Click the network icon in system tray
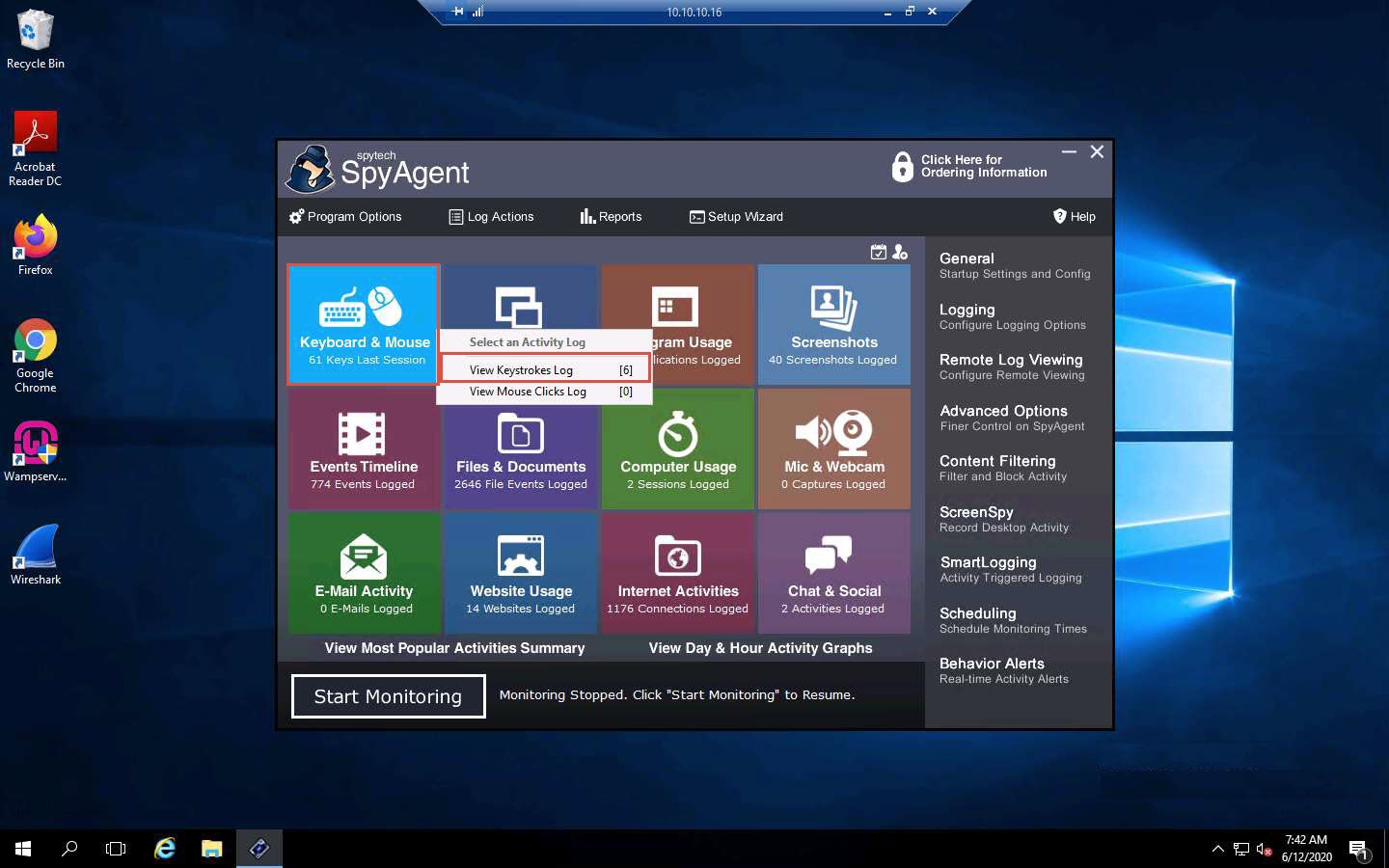 pos(1241,850)
